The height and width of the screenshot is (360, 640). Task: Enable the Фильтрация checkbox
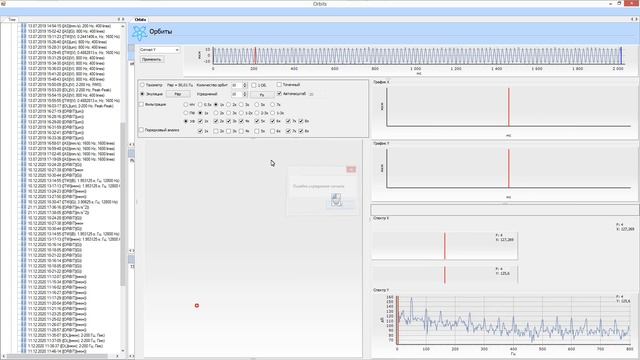point(141,104)
